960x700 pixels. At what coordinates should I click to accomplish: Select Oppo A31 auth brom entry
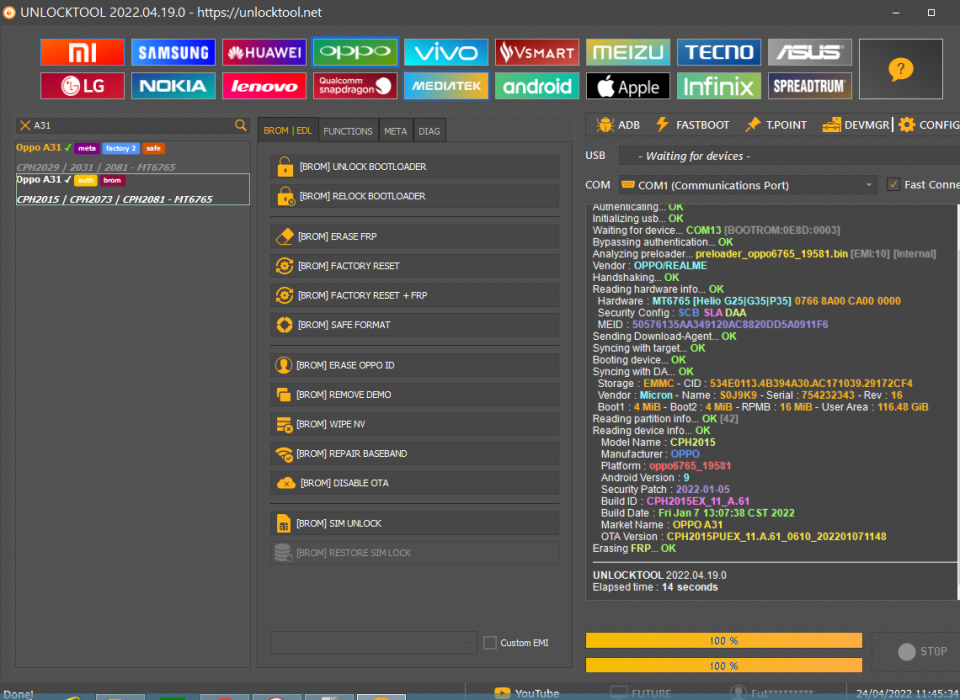pos(132,189)
